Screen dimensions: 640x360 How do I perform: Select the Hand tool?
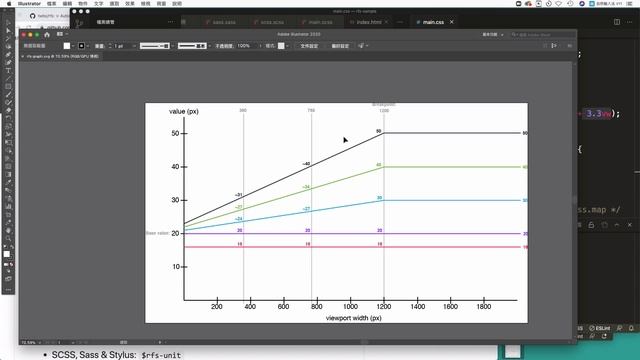8,230
